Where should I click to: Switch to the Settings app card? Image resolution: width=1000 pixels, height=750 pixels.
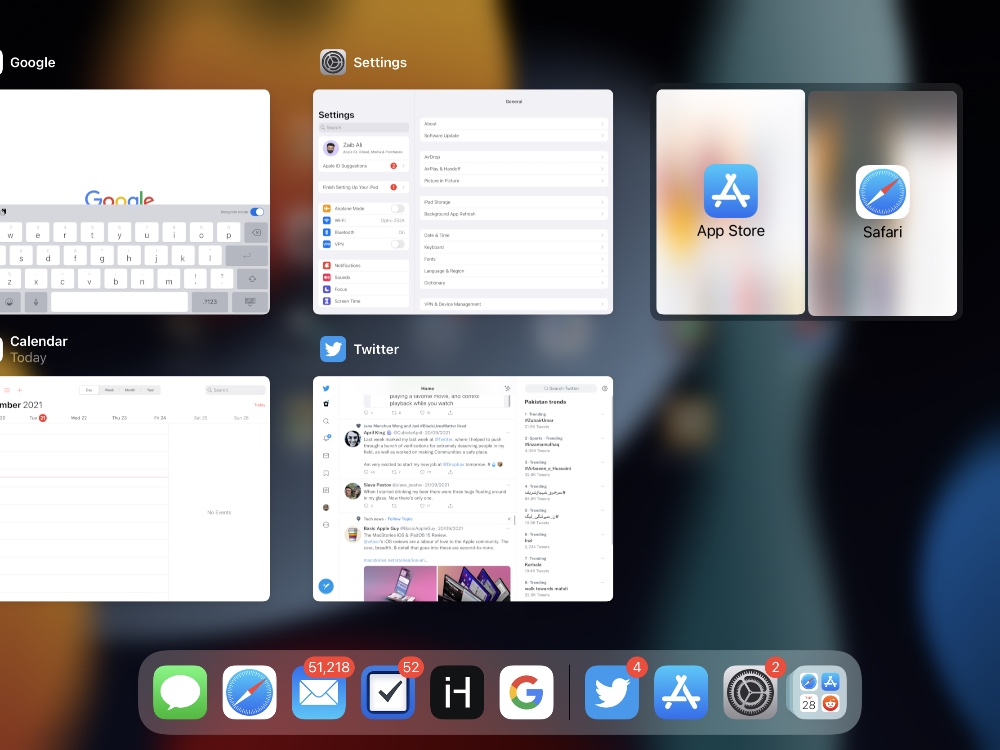pos(462,202)
